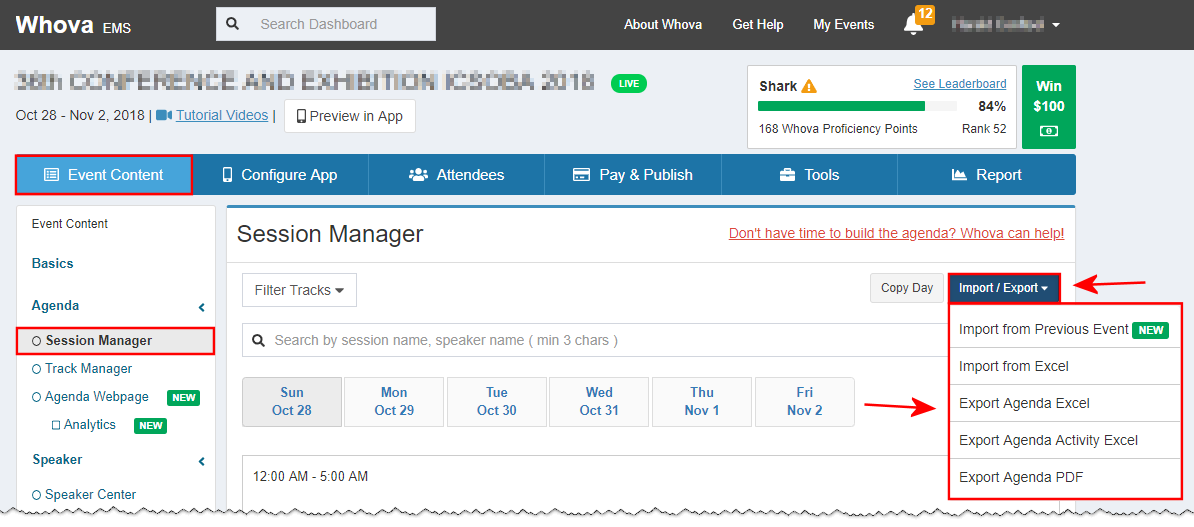Image resolution: width=1194 pixels, height=527 pixels.
Task: Open the Report tab
Action: click(986, 175)
